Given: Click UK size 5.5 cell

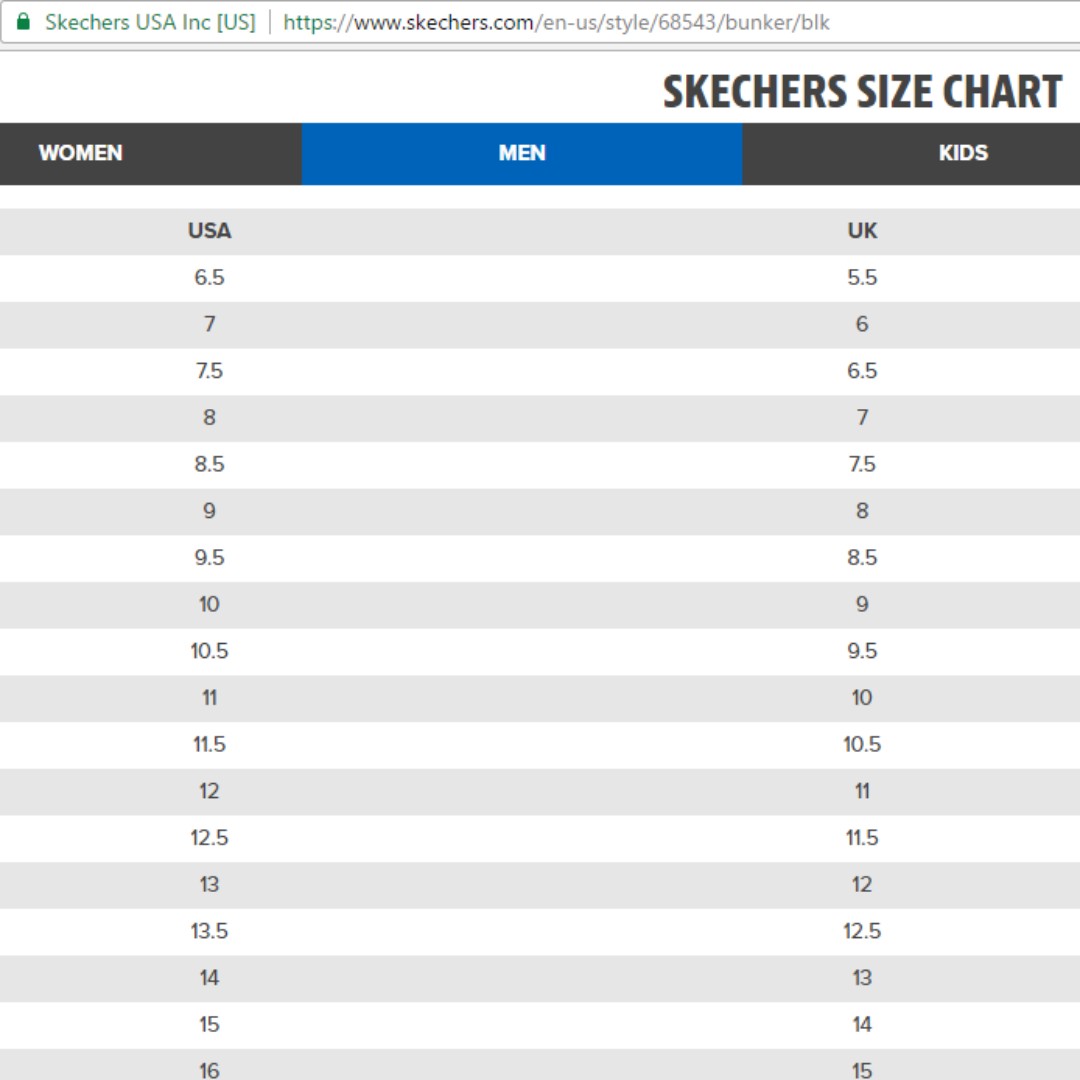Looking at the screenshot, I should (x=862, y=277).
